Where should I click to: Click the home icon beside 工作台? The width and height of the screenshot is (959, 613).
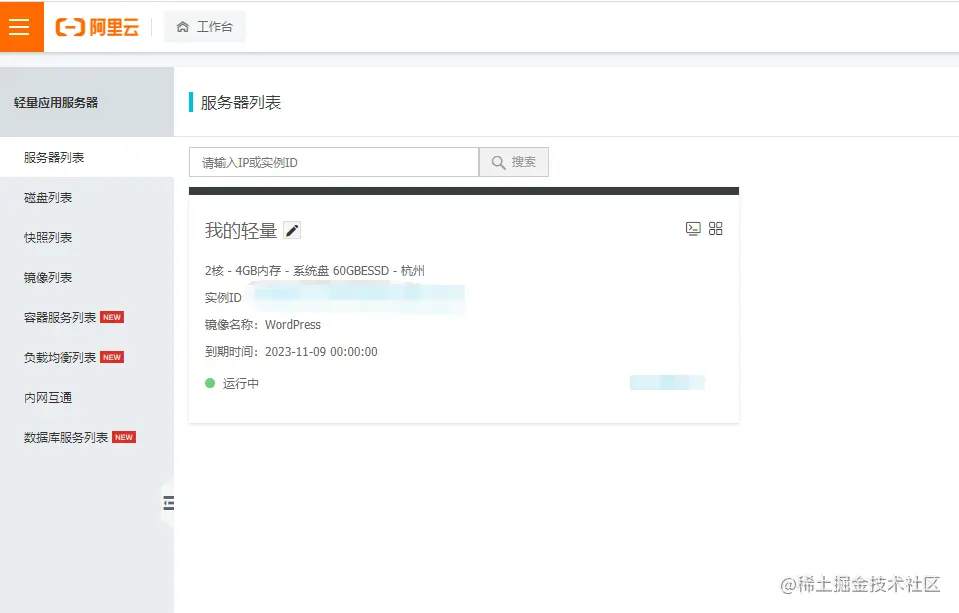pos(182,27)
